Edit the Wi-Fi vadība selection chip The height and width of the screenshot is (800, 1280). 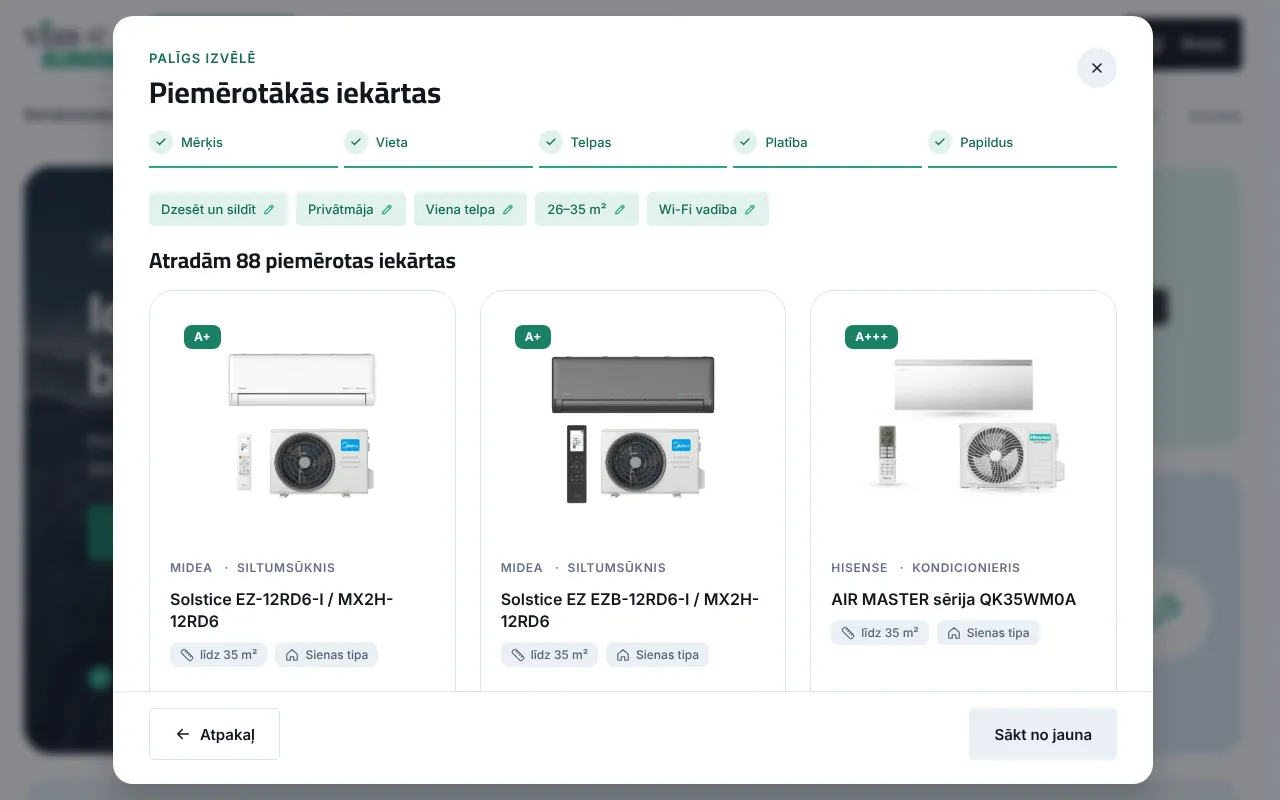(x=708, y=210)
